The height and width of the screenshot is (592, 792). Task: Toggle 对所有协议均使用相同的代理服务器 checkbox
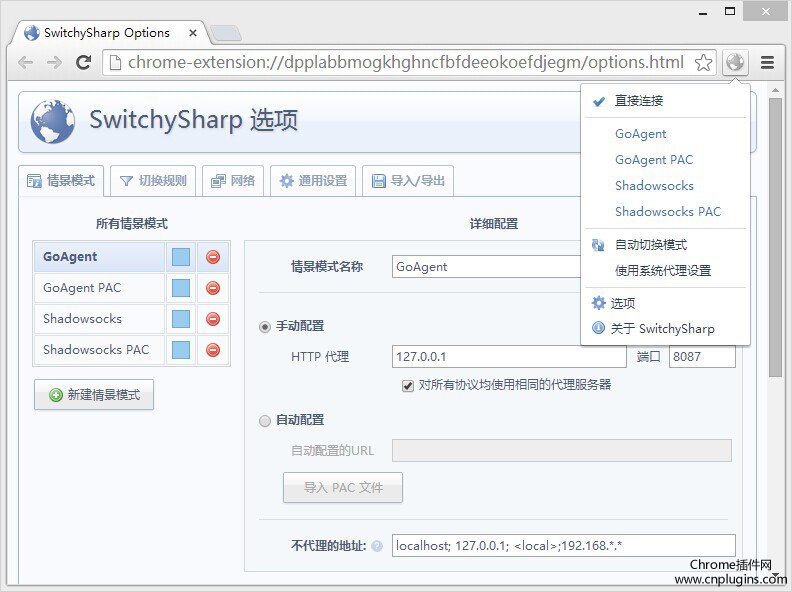408,386
